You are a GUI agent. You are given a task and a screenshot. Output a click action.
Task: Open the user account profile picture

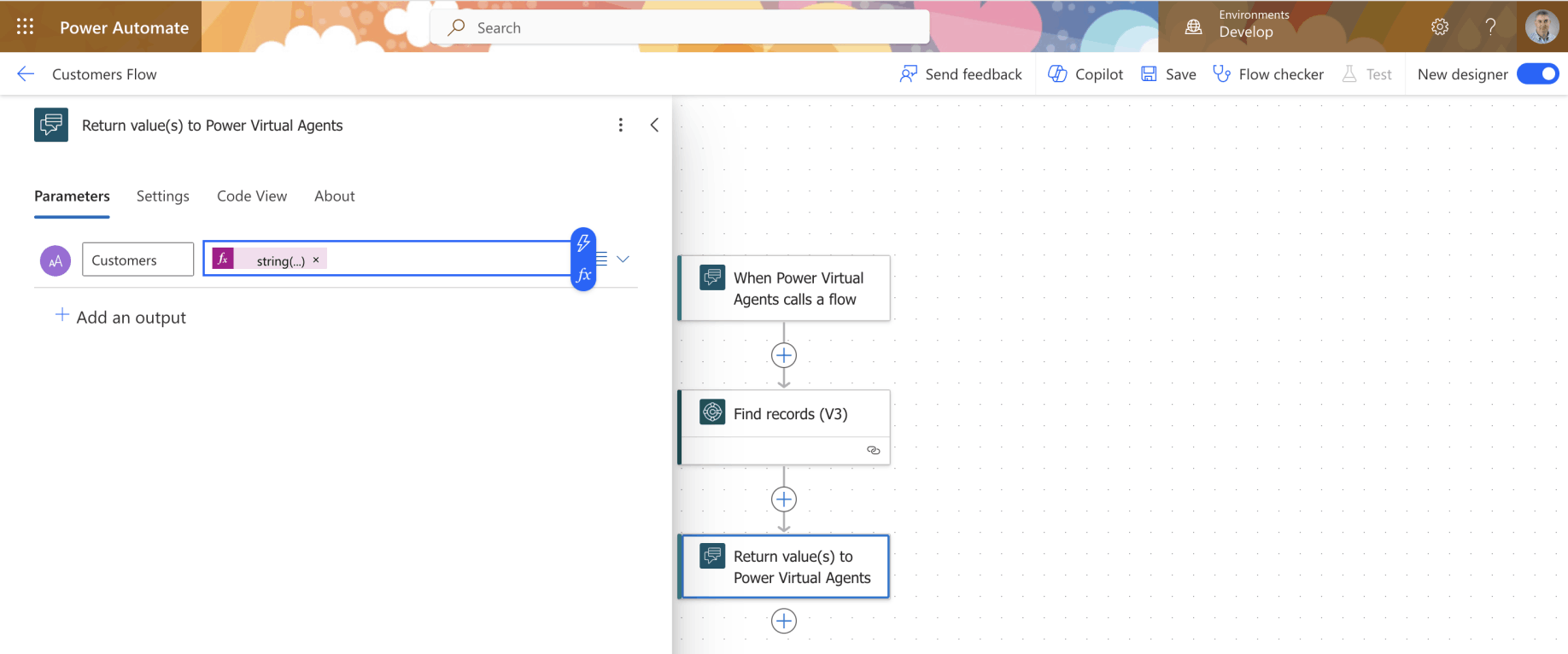point(1542,26)
